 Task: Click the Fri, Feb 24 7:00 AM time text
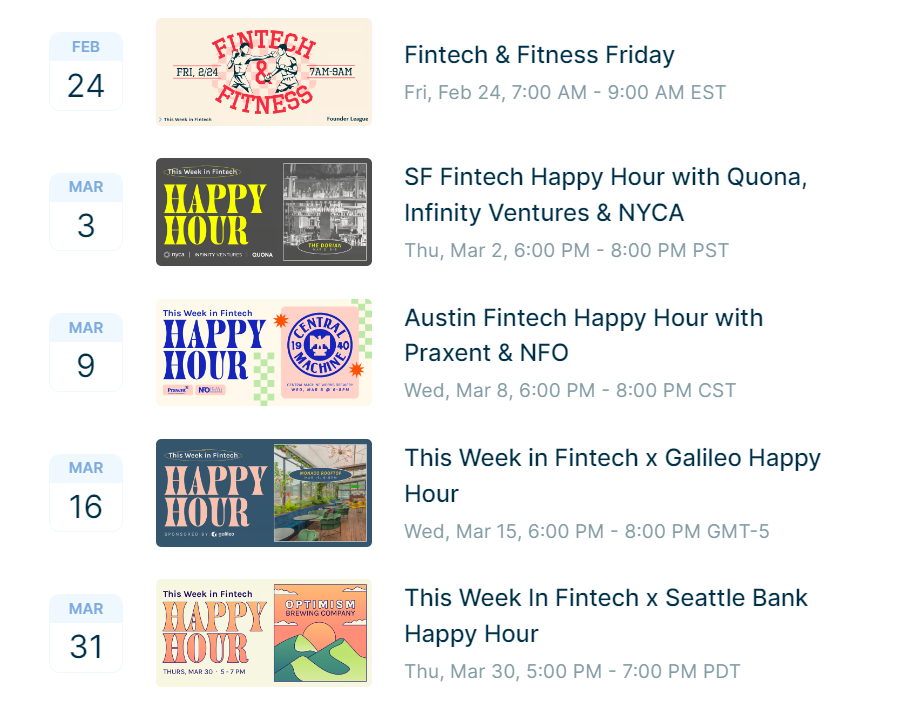point(565,93)
